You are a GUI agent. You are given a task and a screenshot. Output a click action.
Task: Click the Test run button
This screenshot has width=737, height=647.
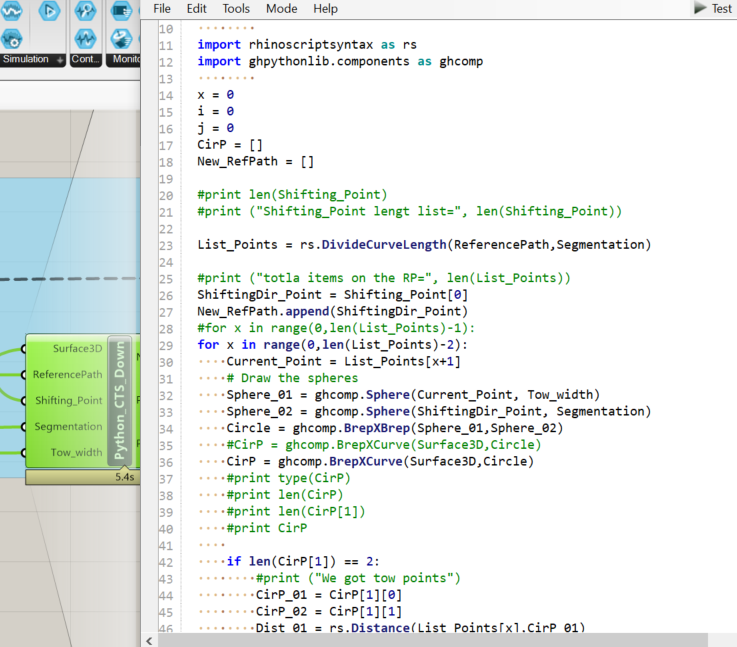(x=713, y=8)
